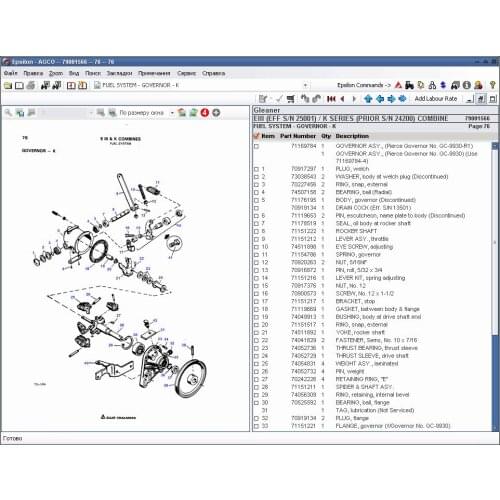Click the round info icon
This screenshot has width=500, height=500.
[x=467, y=85]
